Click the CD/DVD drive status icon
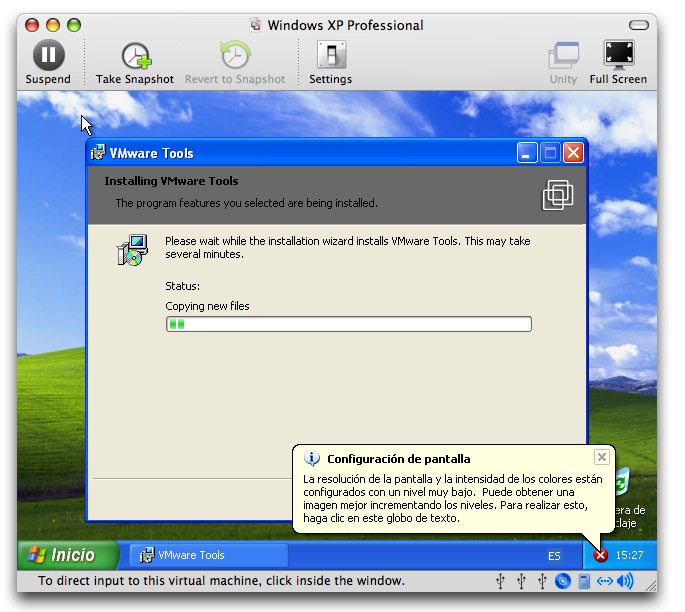 point(563,581)
